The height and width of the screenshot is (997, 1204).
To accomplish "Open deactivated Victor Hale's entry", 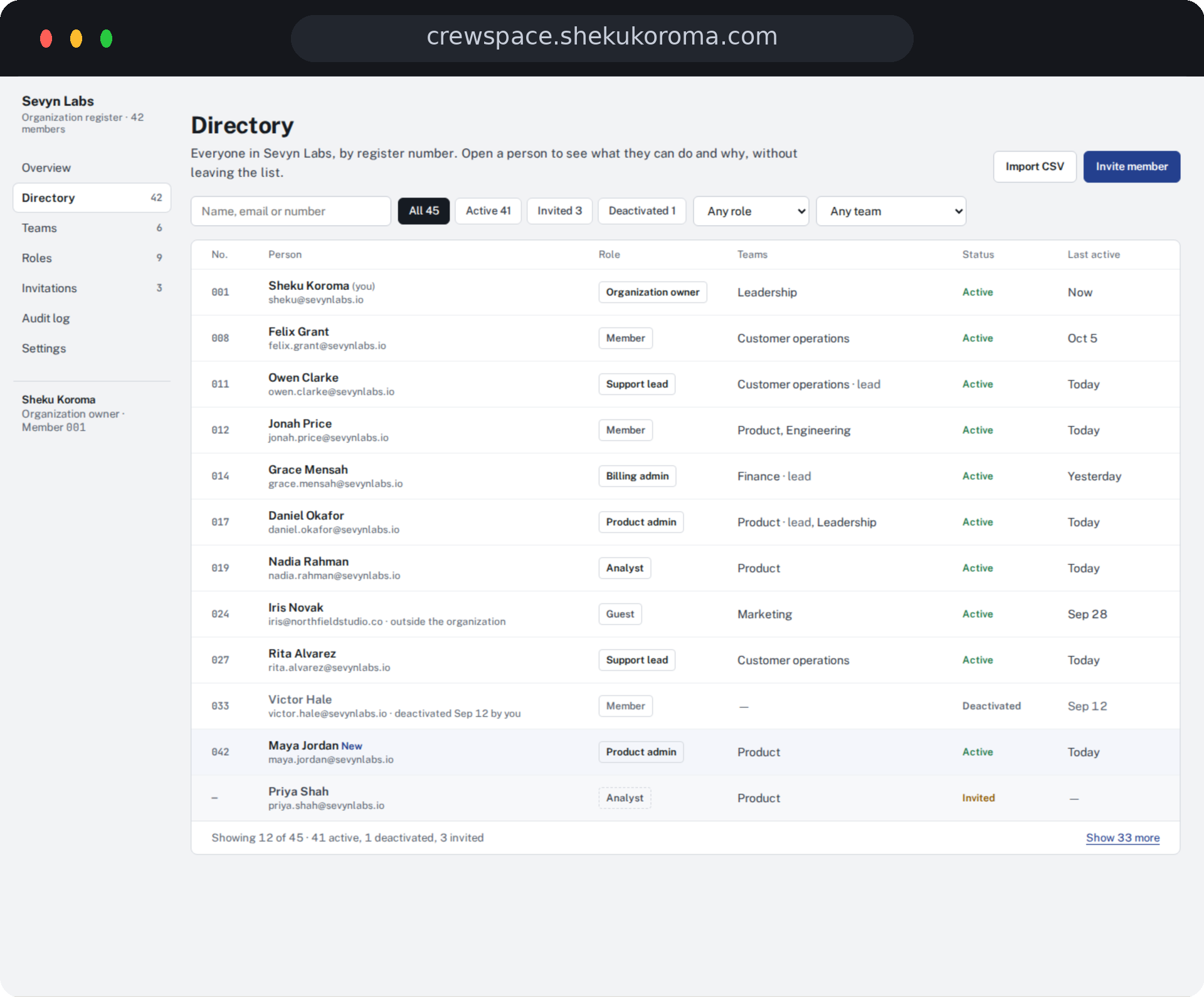I will (685, 706).
